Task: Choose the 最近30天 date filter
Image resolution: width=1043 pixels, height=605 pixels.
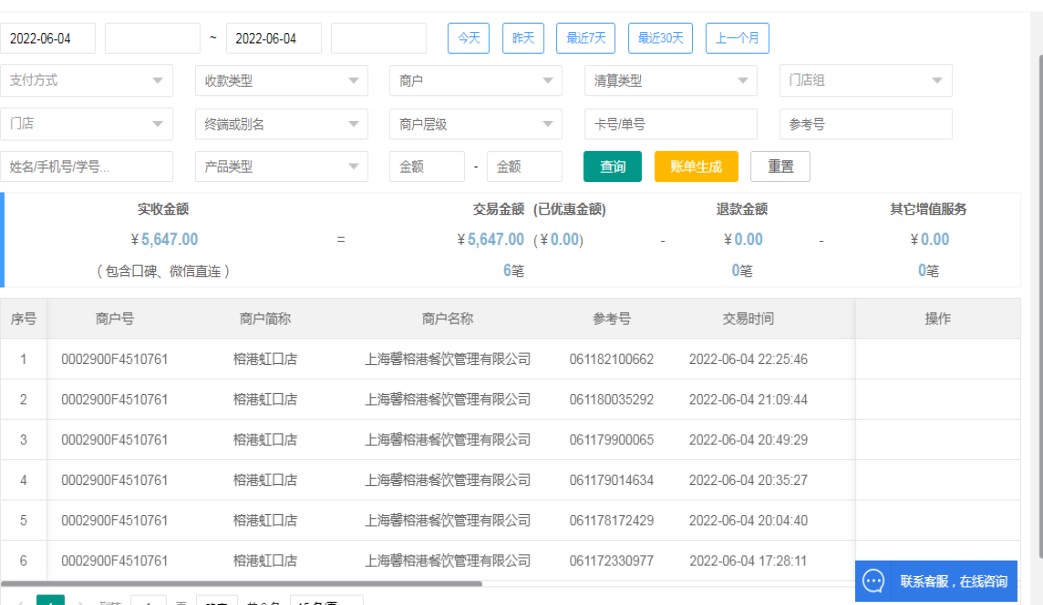Action: pyautogui.click(x=660, y=38)
